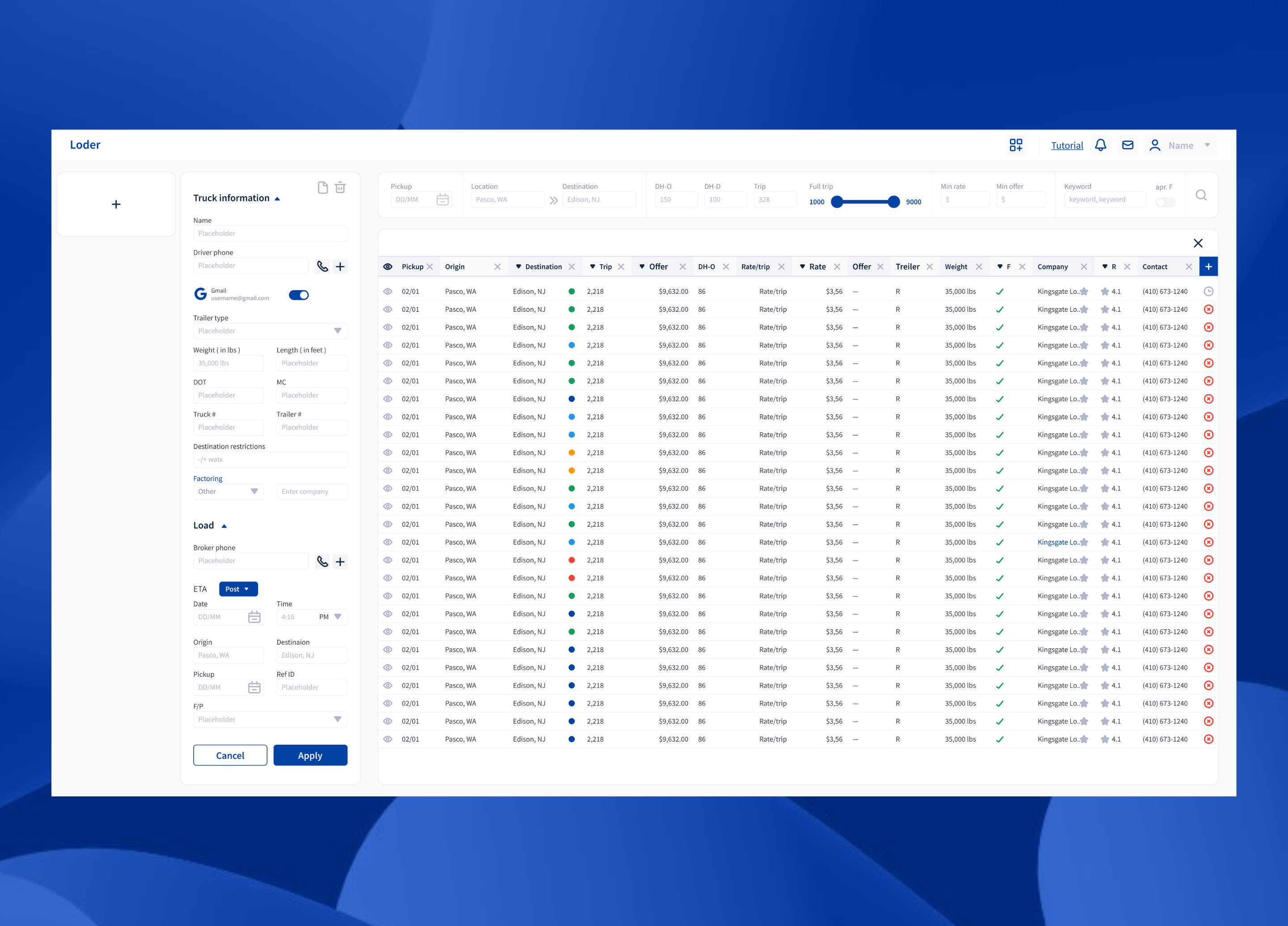Click the user profile icon beside Name
The image size is (1288, 926).
tap(1155, 145)
